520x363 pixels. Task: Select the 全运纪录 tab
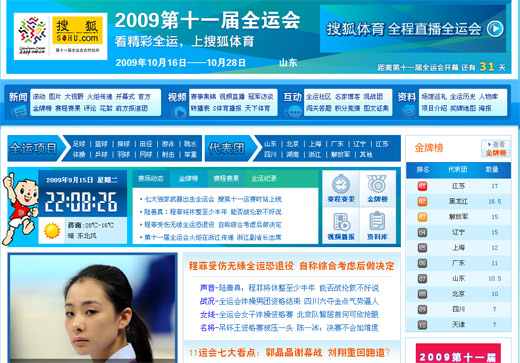pyautogui.click(x=264, y=179)
